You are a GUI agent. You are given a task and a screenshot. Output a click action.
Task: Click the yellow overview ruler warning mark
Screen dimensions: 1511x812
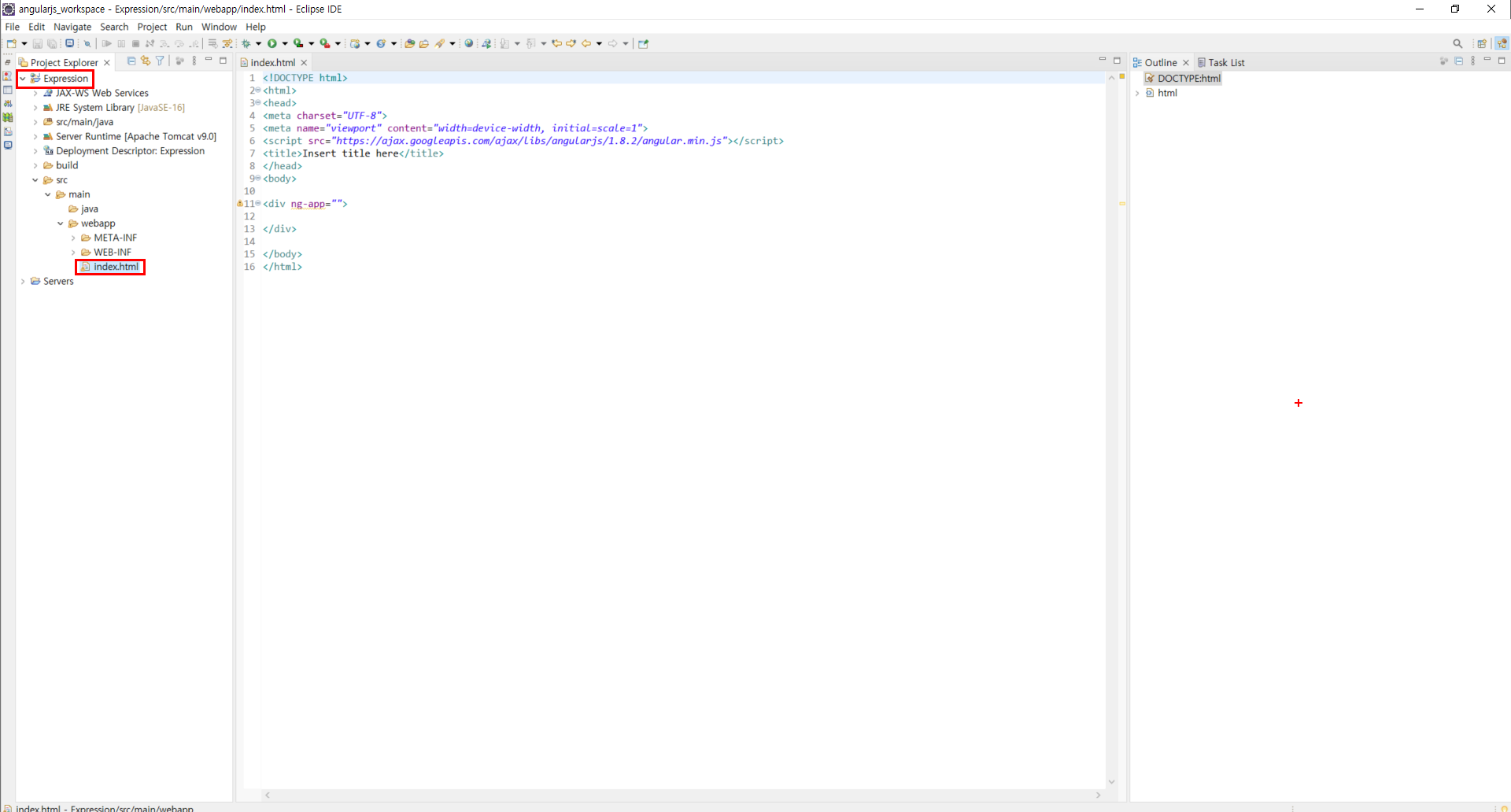(1122, 204)
